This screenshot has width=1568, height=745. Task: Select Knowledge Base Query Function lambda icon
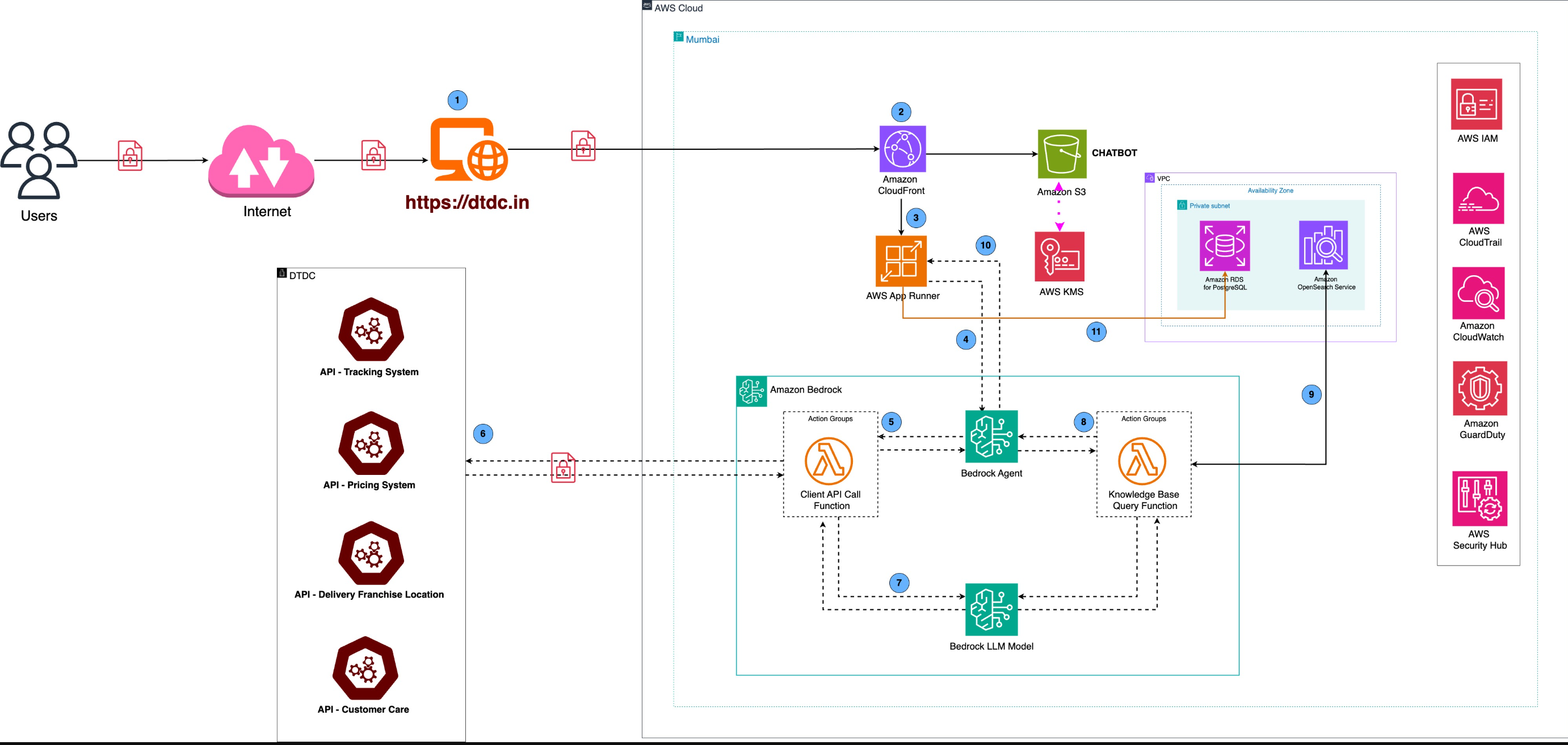pos(1142,461)
